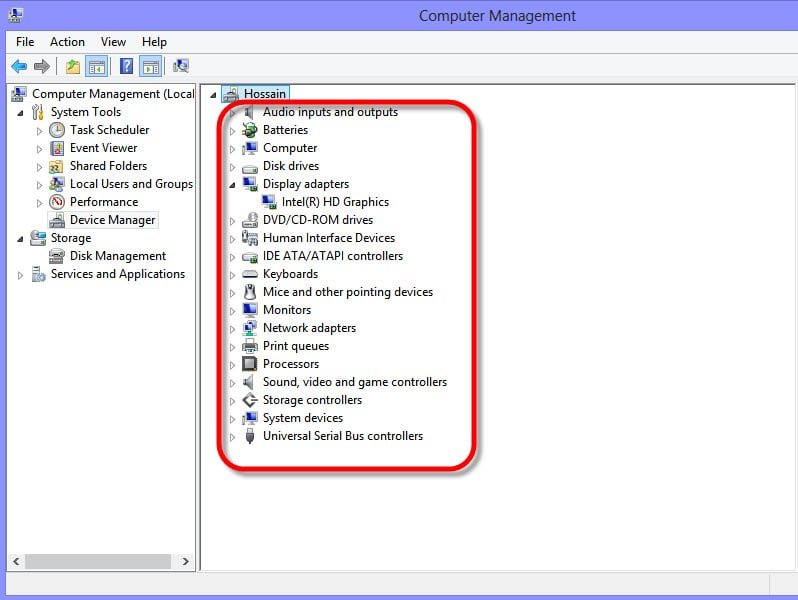The width and height of the screenshot is (798, 600).
Task: Select the Computer device category
Action: 290,148
